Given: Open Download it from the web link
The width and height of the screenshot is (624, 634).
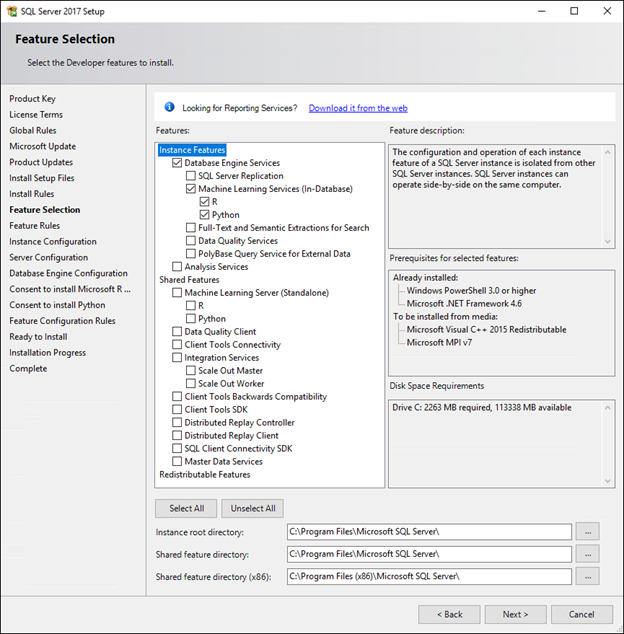Looking at the screenshot, I should (358, 108).
